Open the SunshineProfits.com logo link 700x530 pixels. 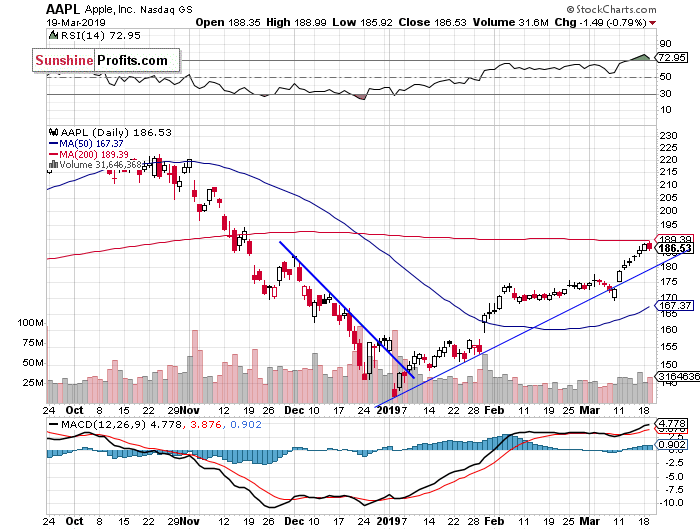click(106, 60)
